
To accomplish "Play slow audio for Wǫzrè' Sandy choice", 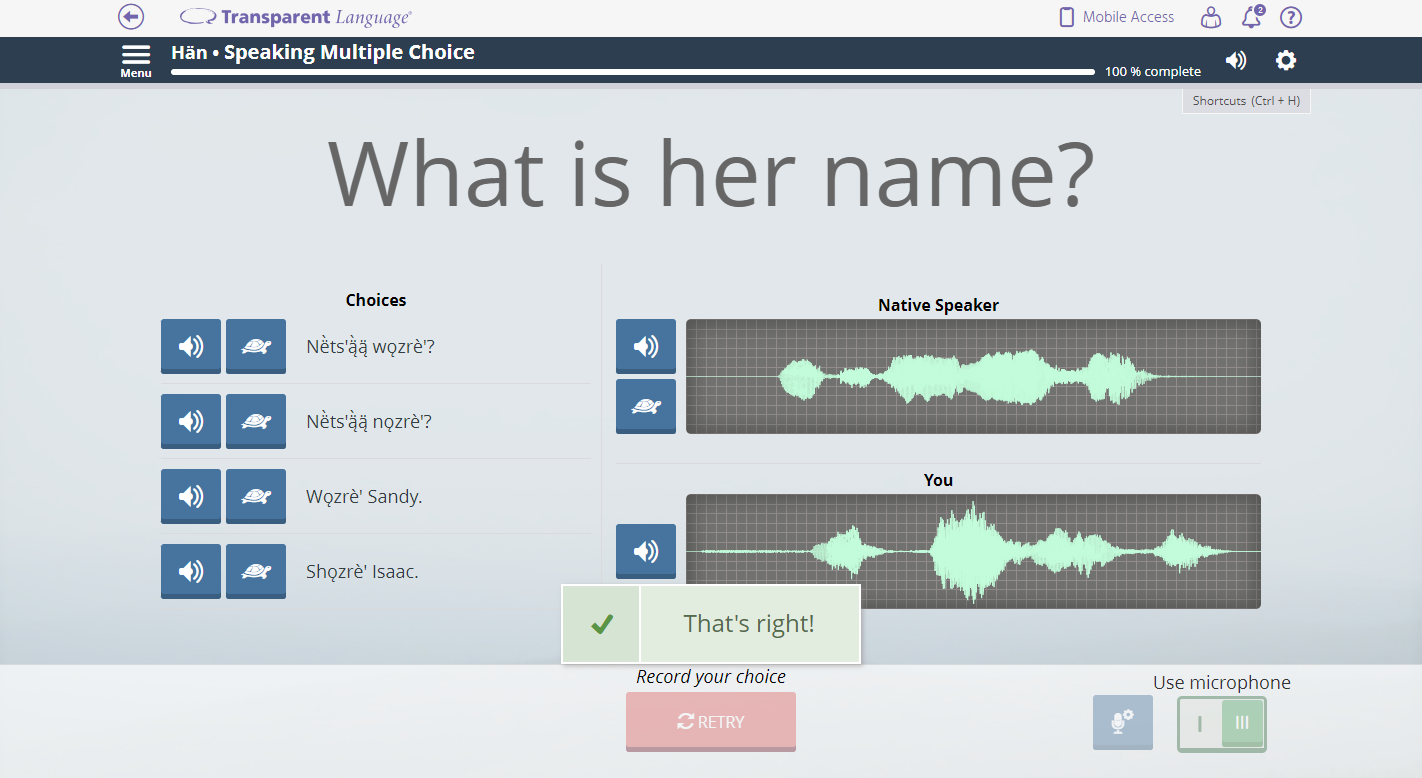I will click(256, 496).
